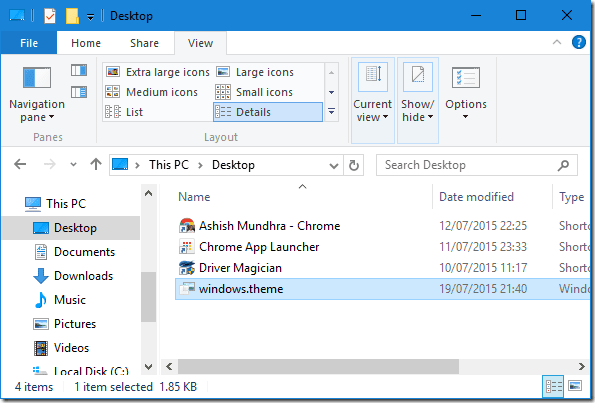Click the 19/07/2015 21:40 date cell
Screen dimensions: 595x403
coord(483,289)
